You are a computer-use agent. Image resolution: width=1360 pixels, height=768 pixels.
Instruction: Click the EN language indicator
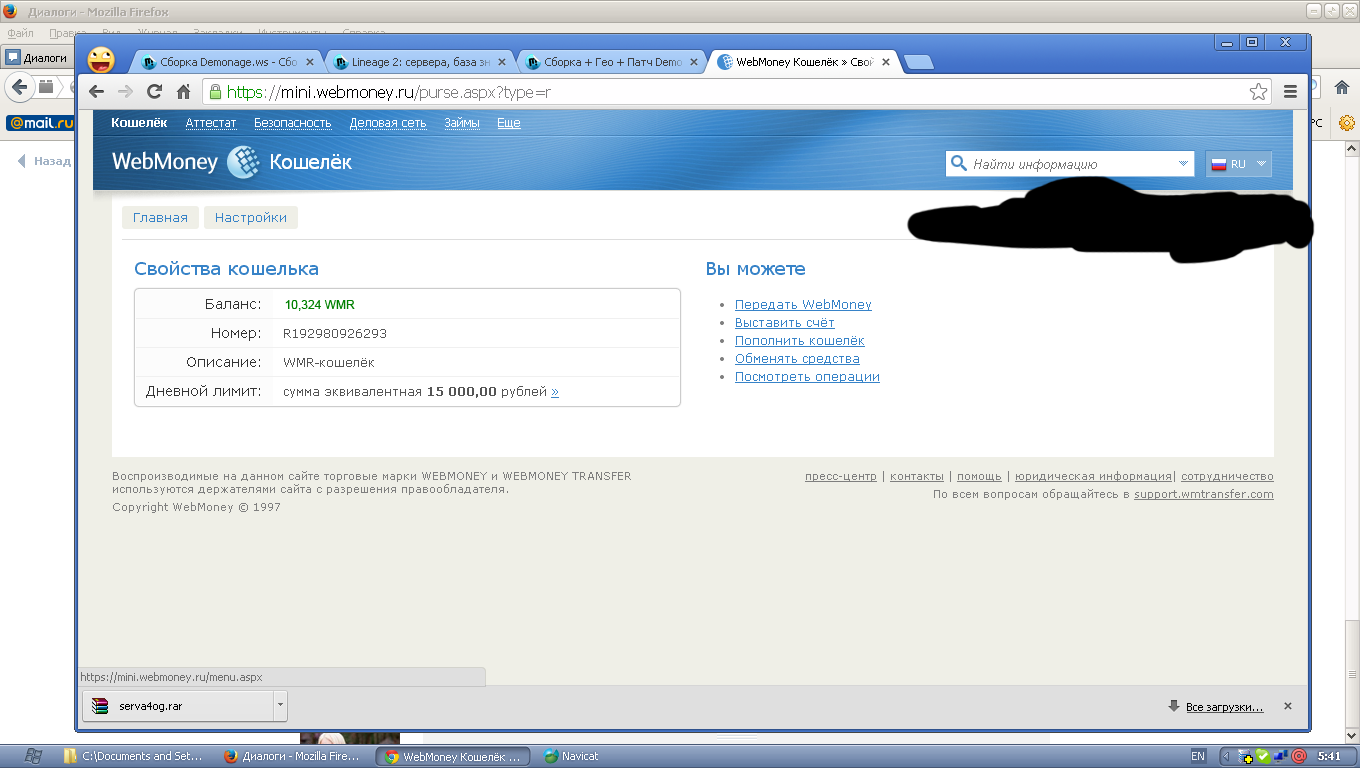(x=1198, y=756)
